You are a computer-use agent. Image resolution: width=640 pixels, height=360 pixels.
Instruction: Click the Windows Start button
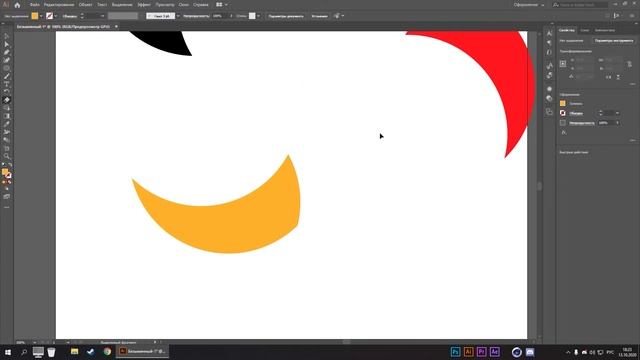8,352
